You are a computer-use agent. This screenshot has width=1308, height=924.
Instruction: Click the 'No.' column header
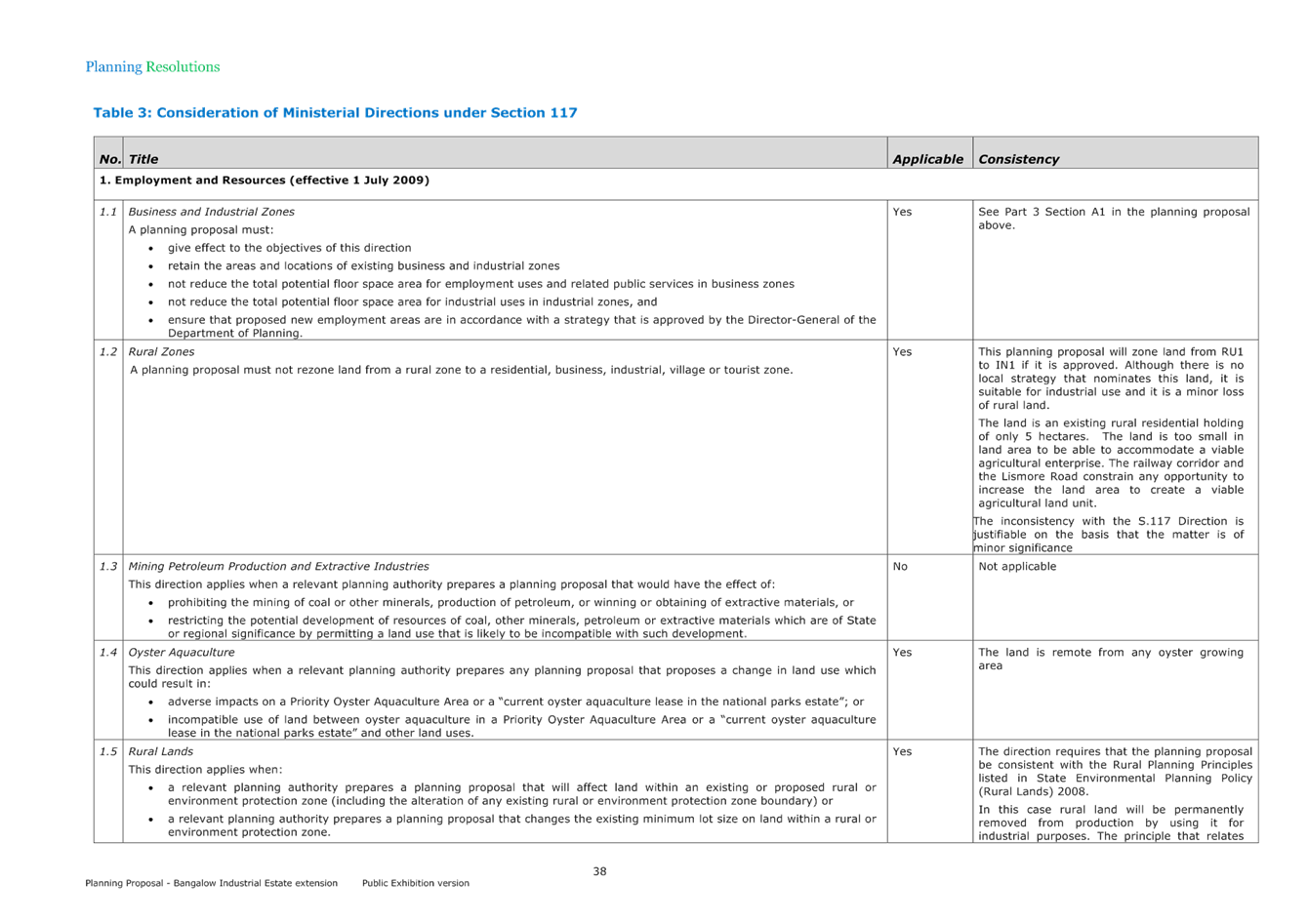coord(109,159)
